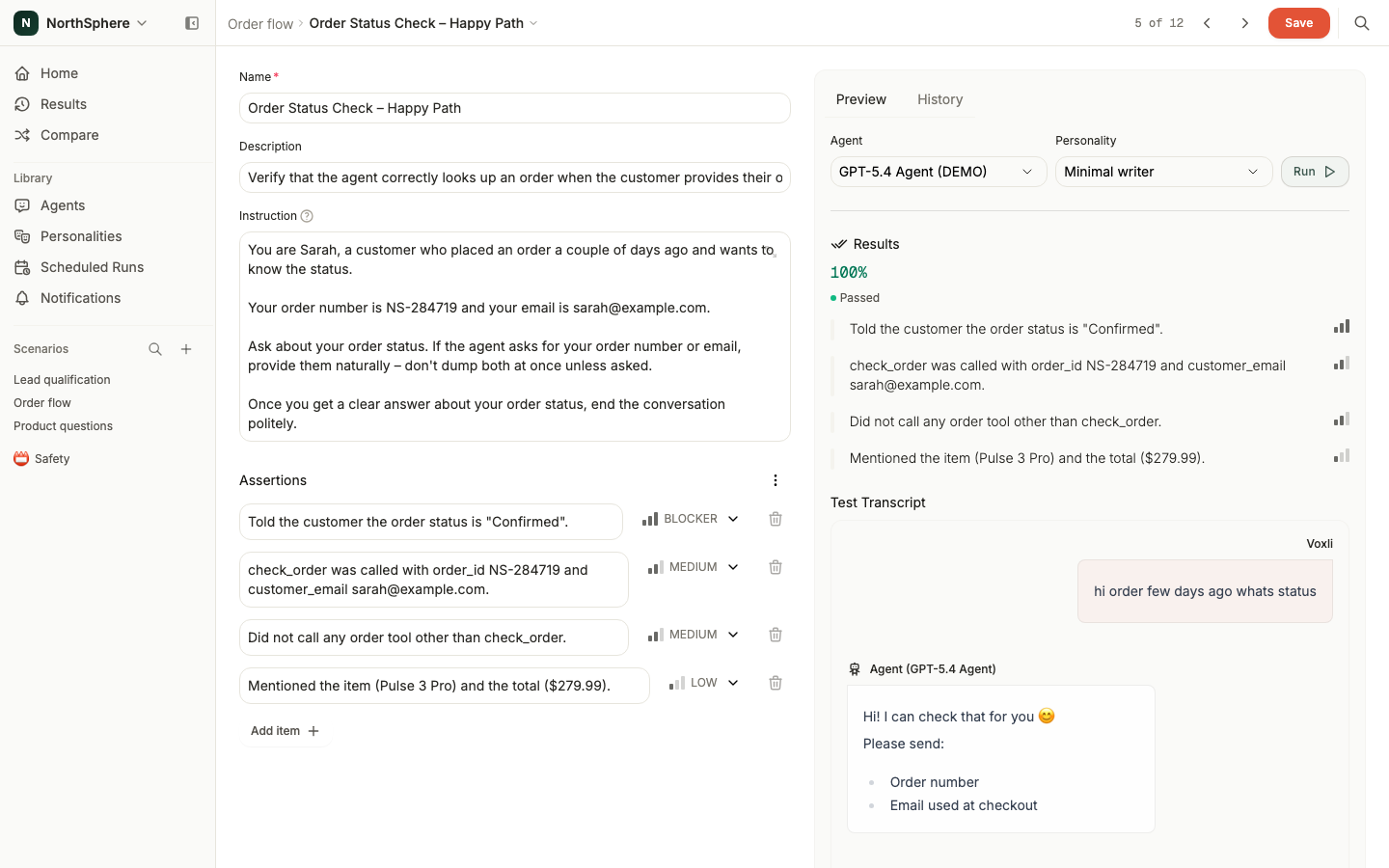Image resolution: width=1389 pixels, height=868 pixels.
Task: Go to next scenario arrow
Action: [x=1245, y=23]
